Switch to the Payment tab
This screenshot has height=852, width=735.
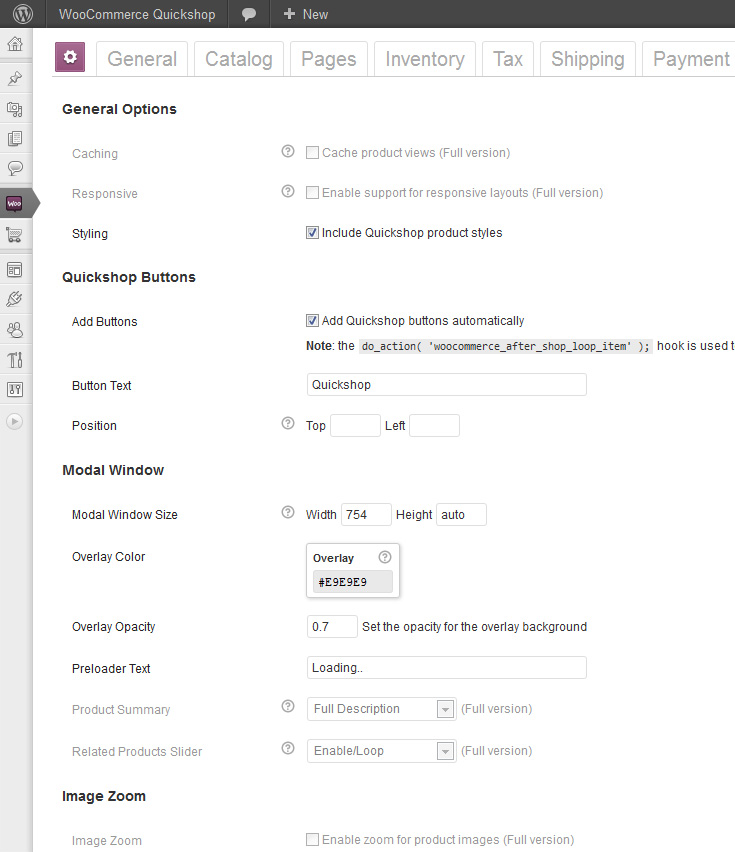pos(689,59)
